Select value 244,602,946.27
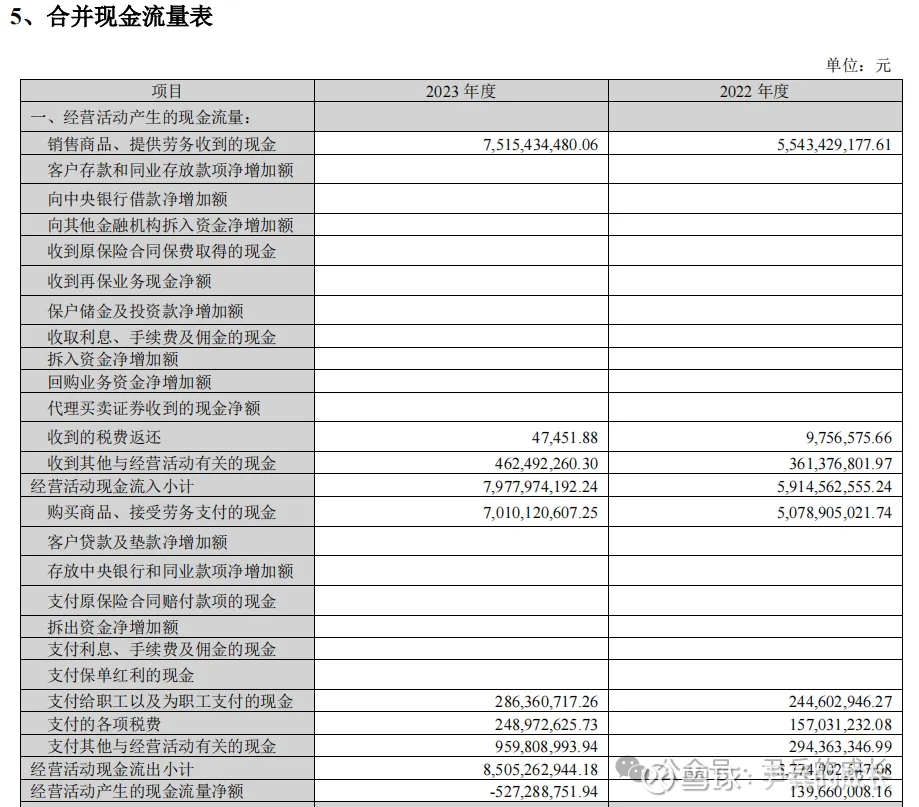Viewport: 919px width, 807px height. [840, 702]
